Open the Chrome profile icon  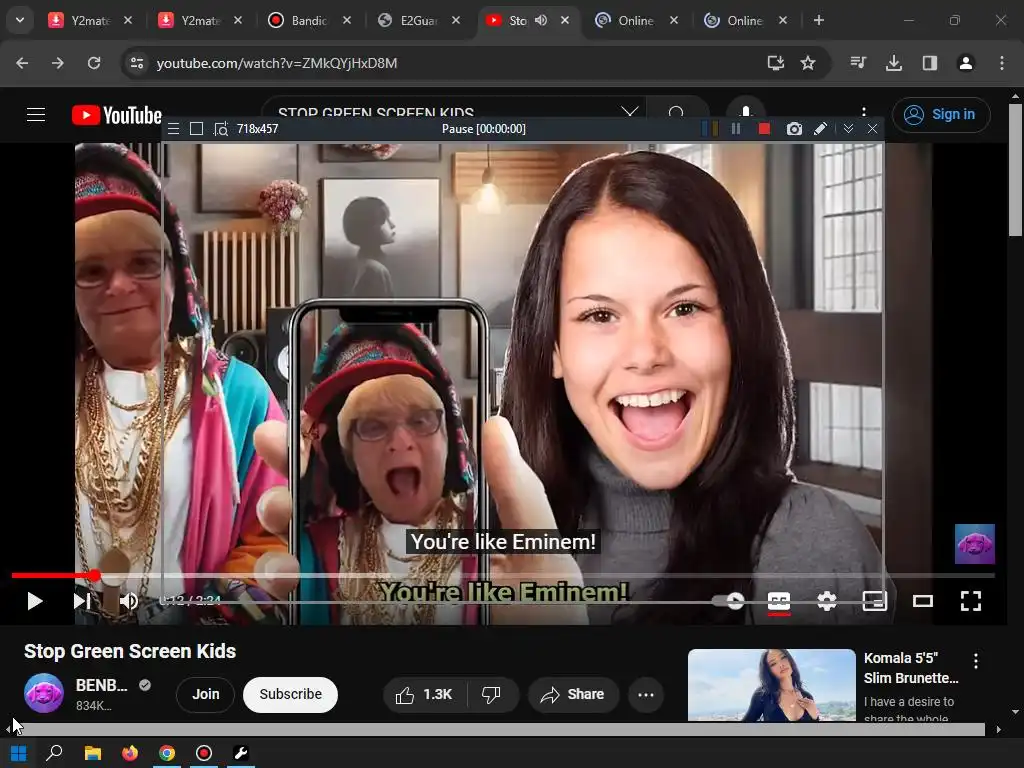965,63
